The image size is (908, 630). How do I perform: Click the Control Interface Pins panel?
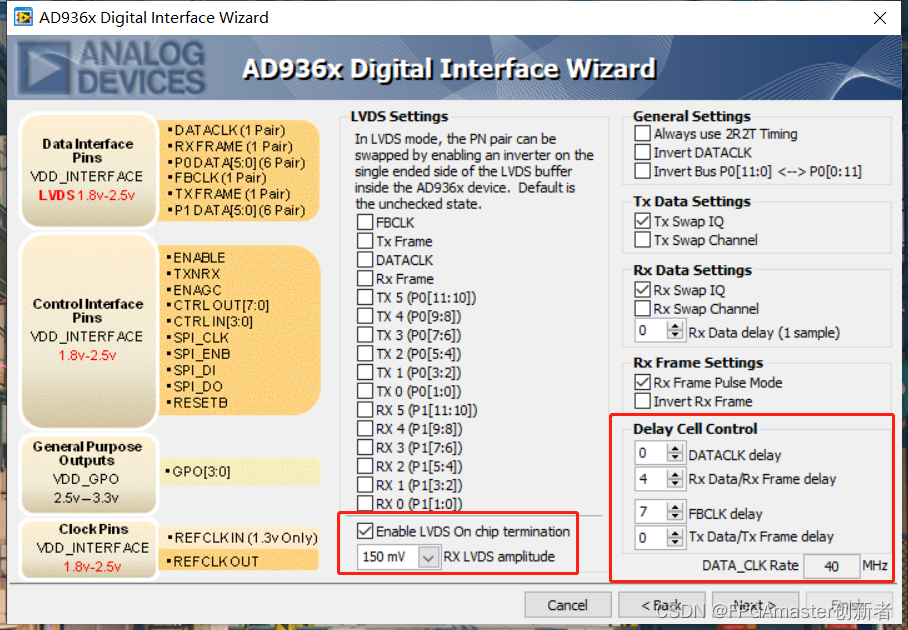88,330
